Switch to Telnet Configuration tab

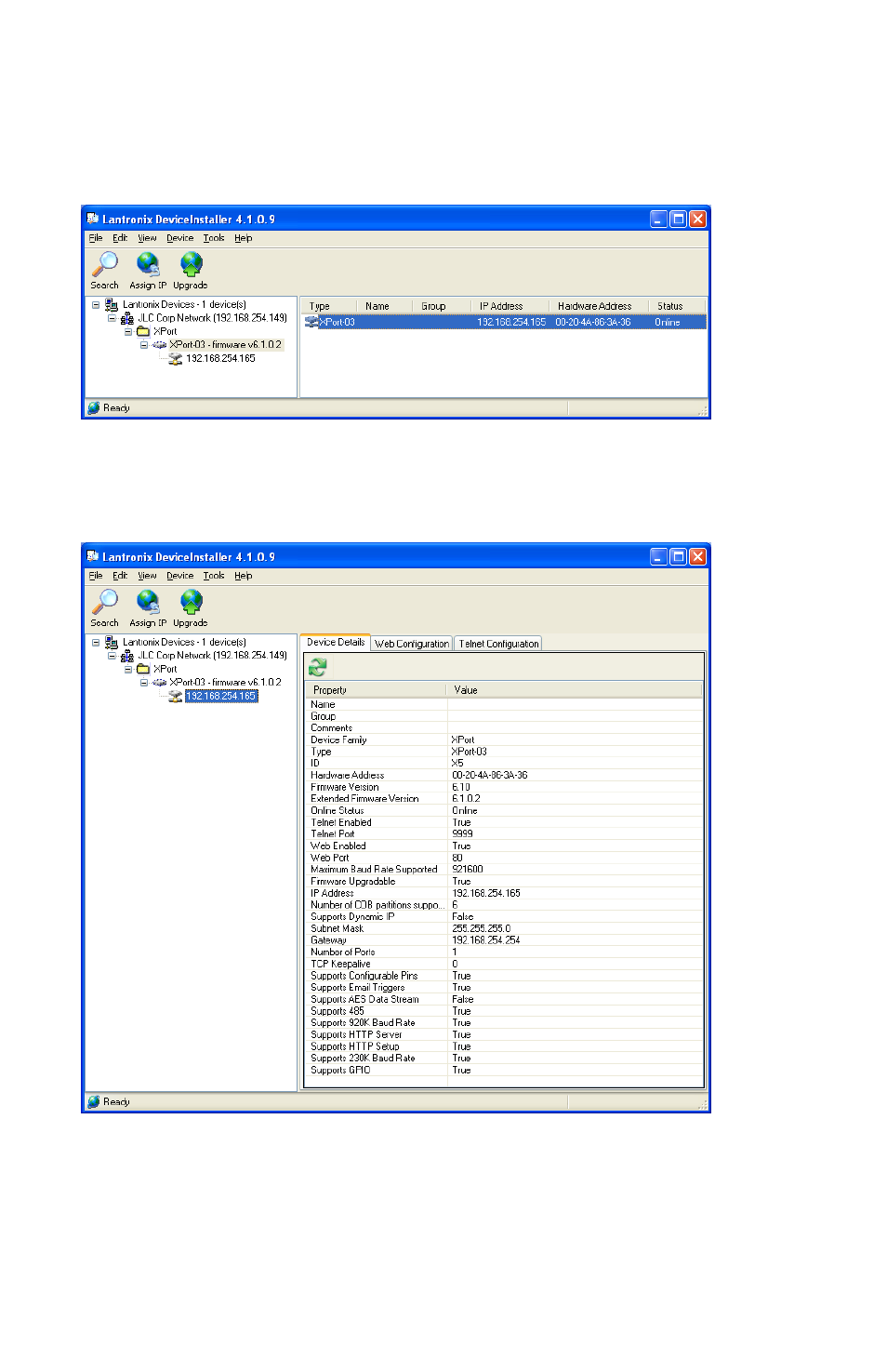point(498,644)
